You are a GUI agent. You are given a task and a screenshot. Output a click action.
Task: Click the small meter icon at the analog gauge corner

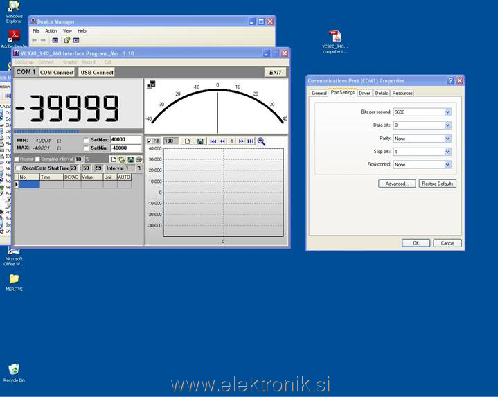151,85
